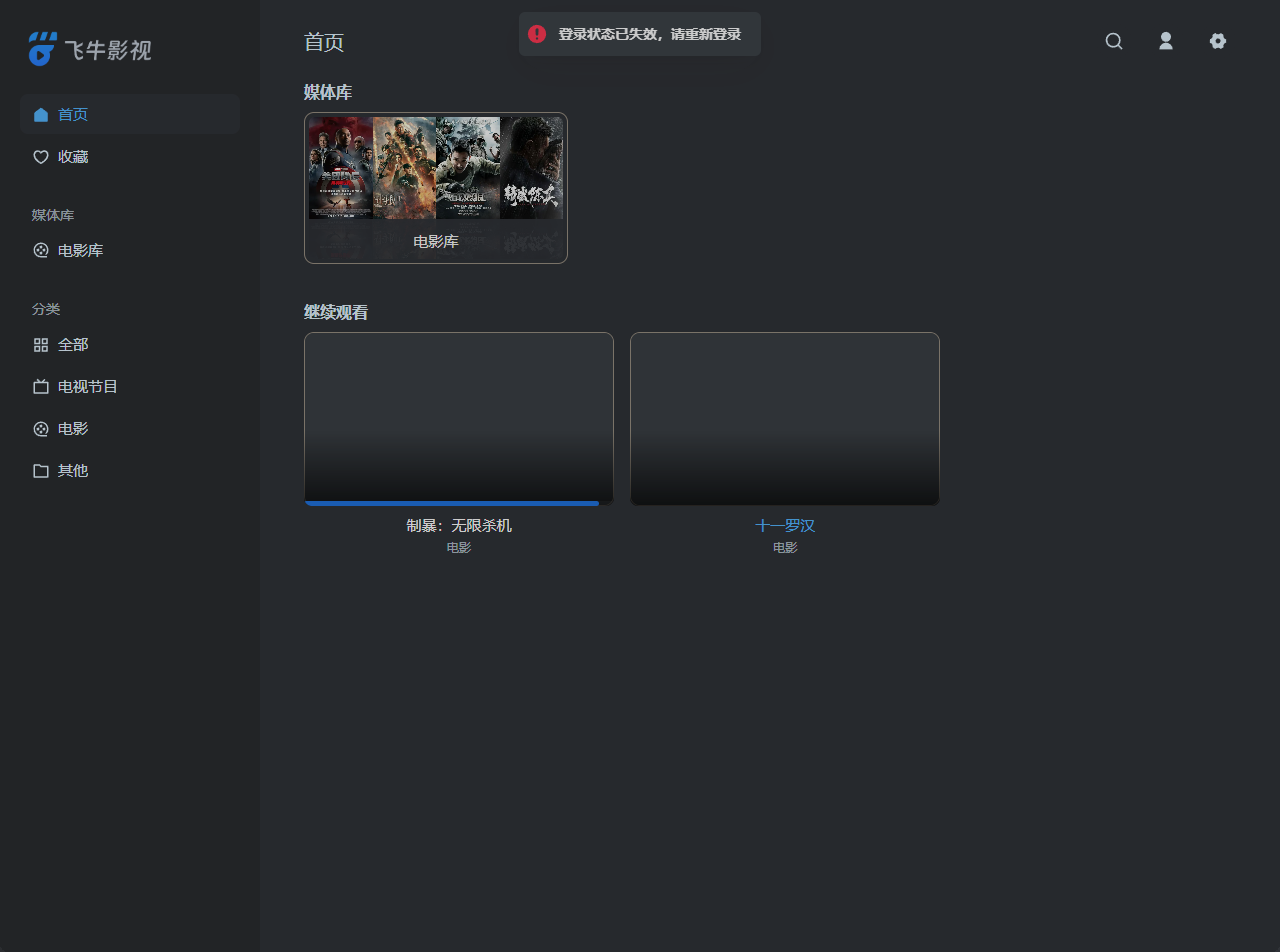Click the 继续观看 section heading
1280x952 pixels.
(336, 313)
